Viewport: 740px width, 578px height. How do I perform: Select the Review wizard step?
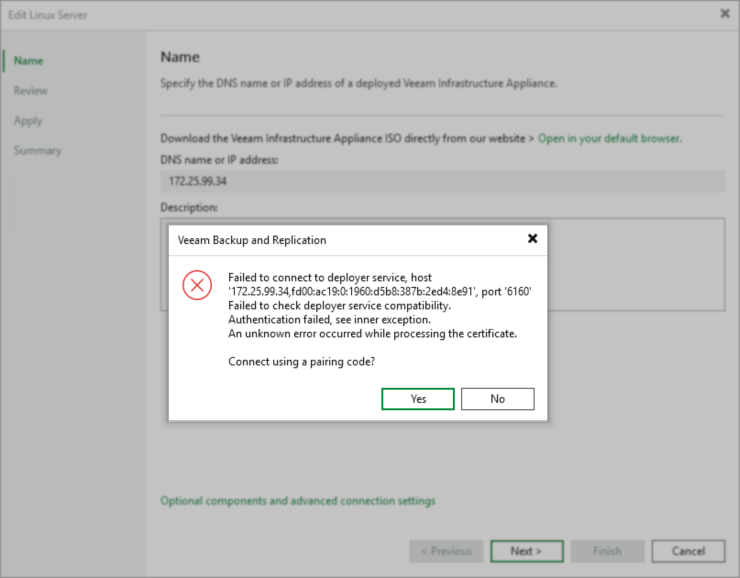tap(31, 91)
